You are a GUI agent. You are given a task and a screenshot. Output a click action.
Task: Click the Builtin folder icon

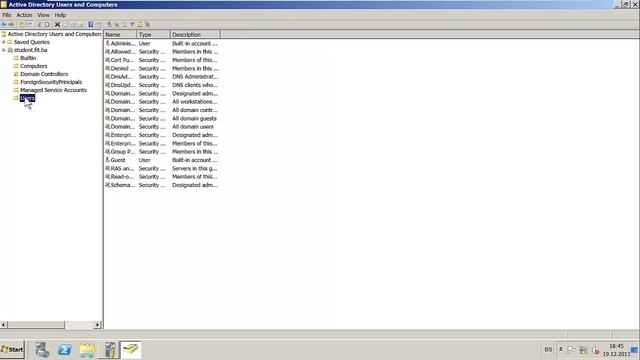[x=16, y=58]
